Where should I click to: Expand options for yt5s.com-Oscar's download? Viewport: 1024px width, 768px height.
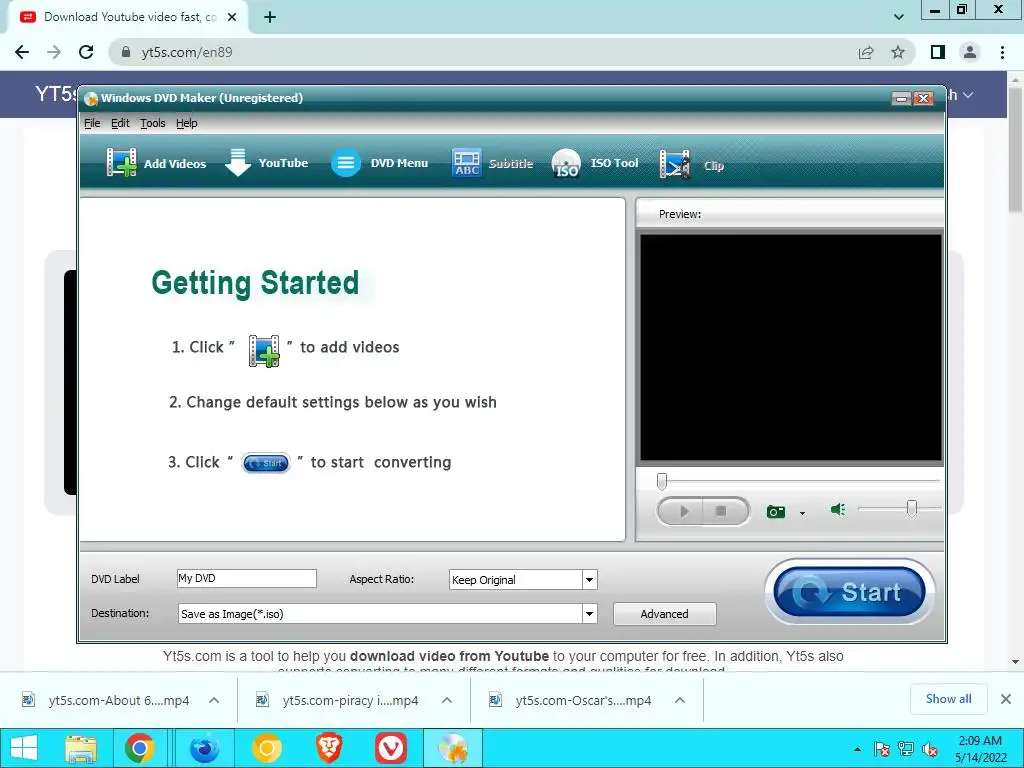point(680,700)
